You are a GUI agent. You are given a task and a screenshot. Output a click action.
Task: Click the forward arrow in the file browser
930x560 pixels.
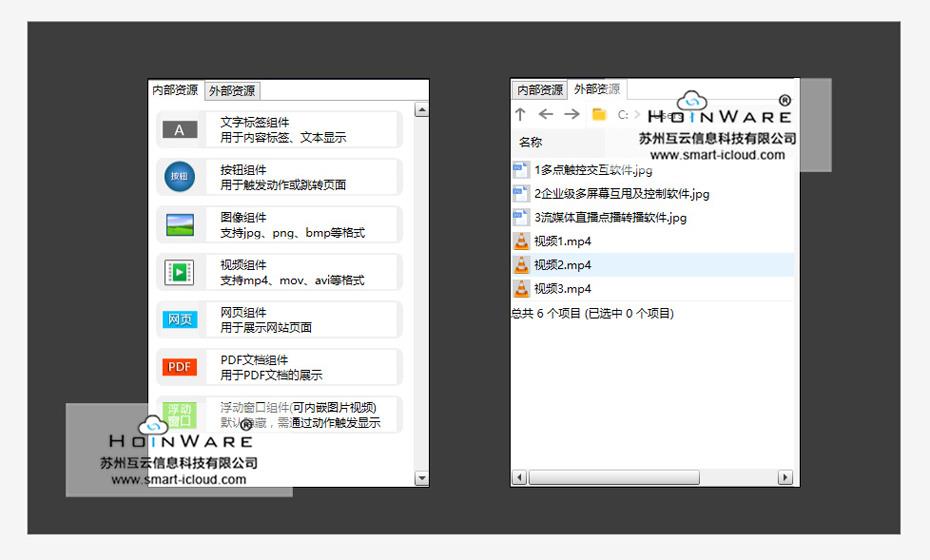572,115
